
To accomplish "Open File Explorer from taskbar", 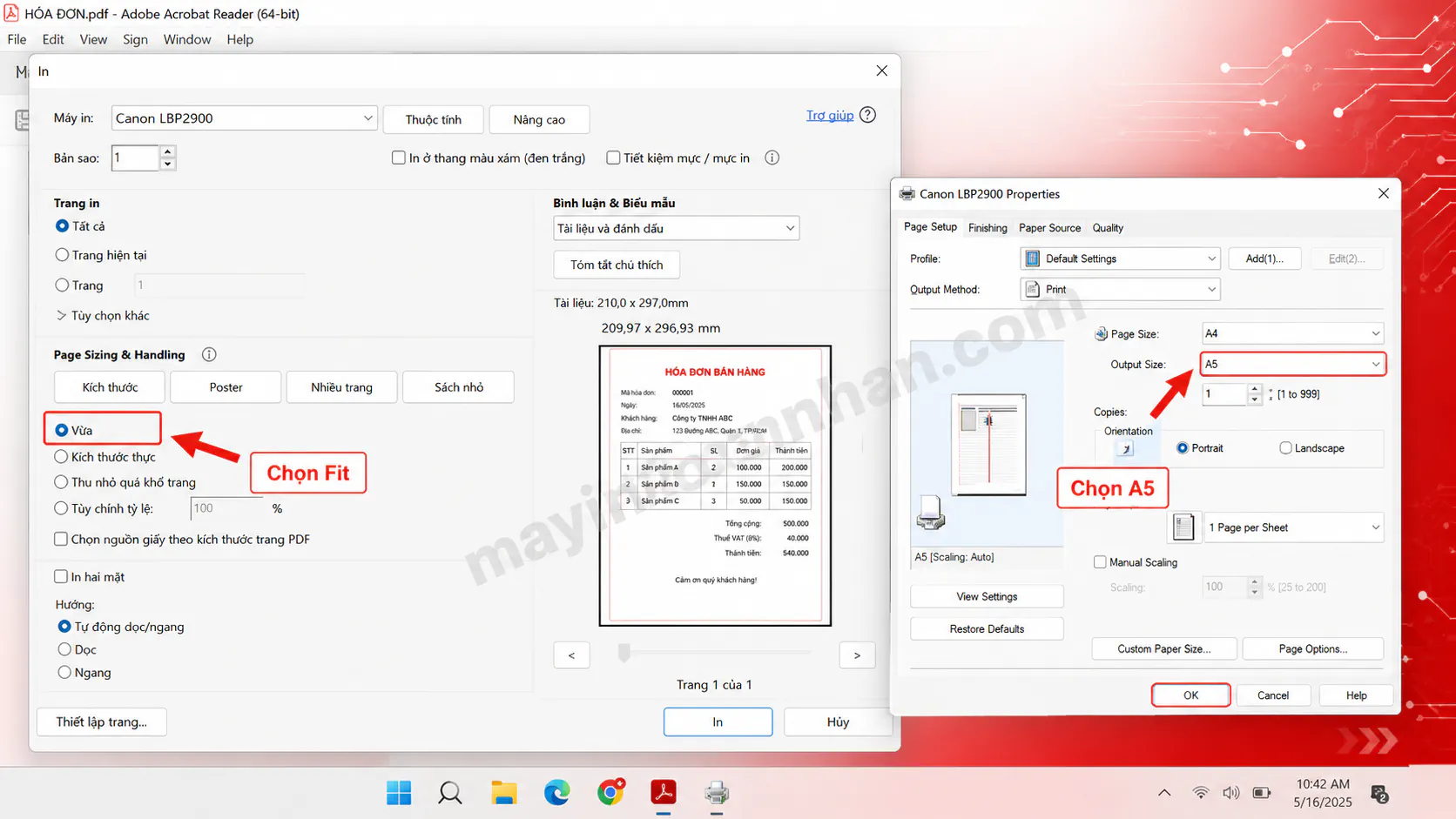I will point(503,792).
